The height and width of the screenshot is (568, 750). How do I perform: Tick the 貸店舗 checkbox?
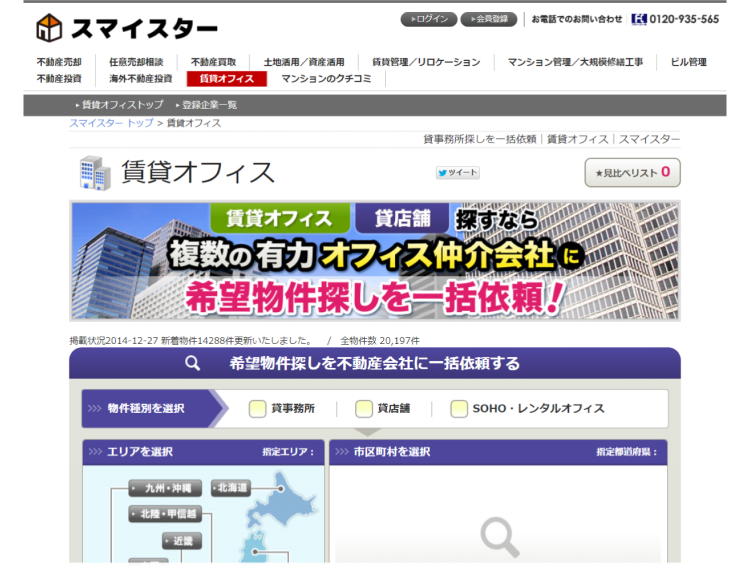coord(362,409)
